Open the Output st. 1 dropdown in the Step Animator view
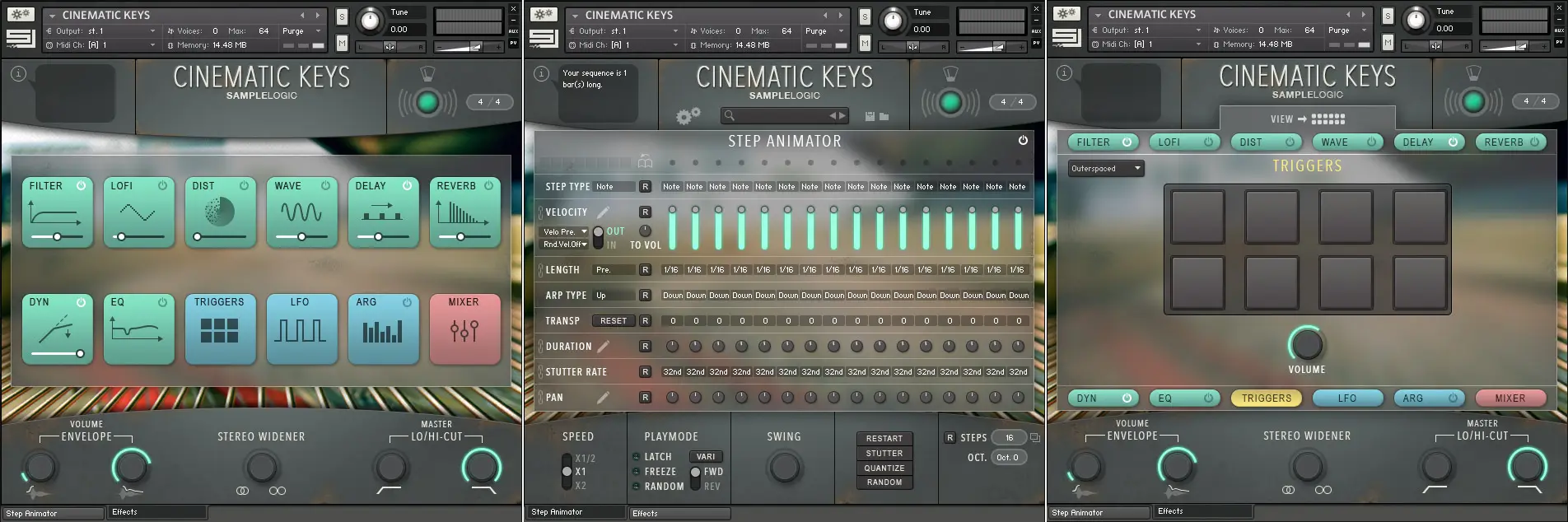This screenshot has width=1568, height=522. point(624,30)
